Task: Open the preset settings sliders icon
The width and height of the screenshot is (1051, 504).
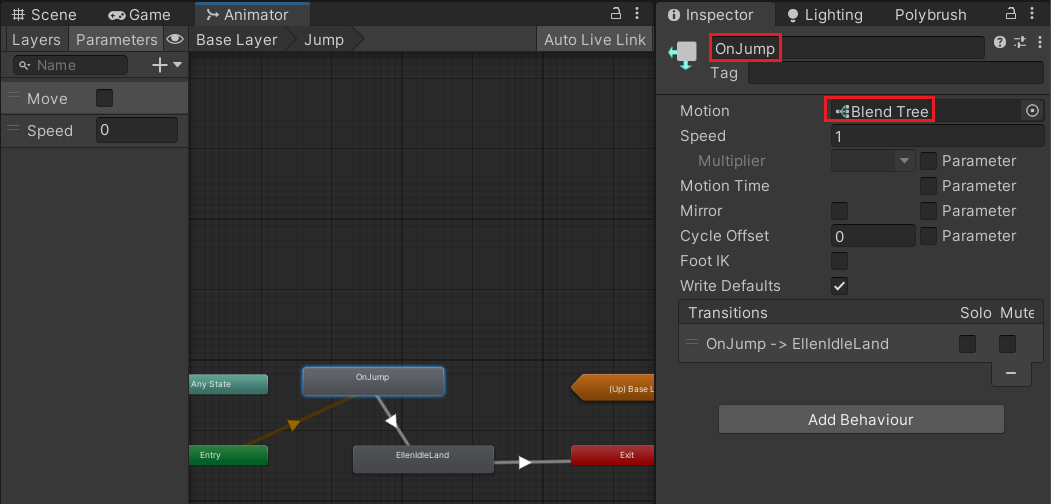Action: [x=1019, y=43]
